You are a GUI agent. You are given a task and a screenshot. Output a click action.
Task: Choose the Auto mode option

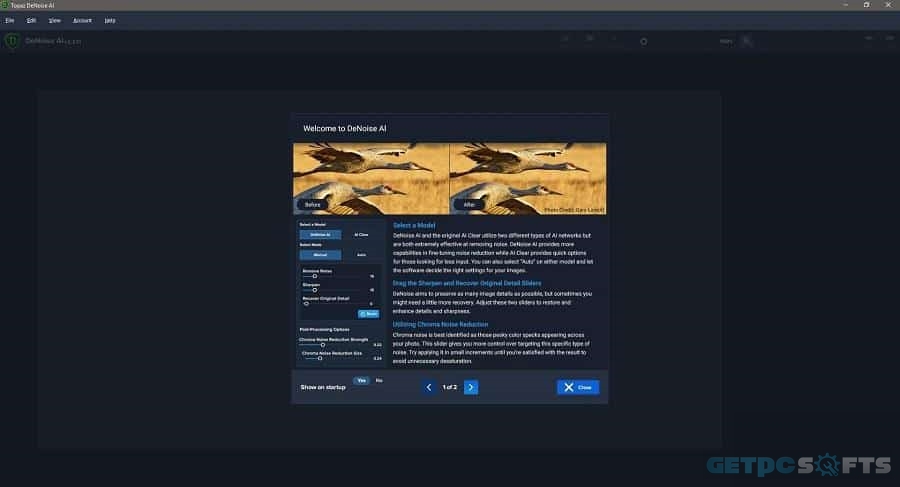point(361,254)
